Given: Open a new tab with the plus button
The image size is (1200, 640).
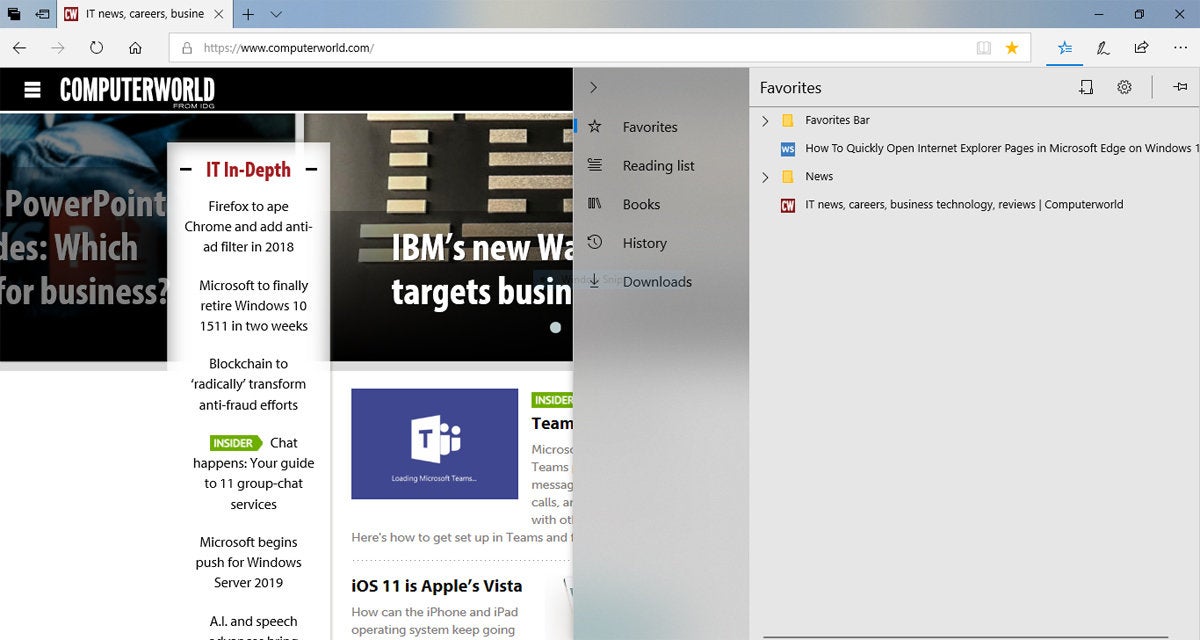Looking at the screenshot, I should click(x=248, y=14).
